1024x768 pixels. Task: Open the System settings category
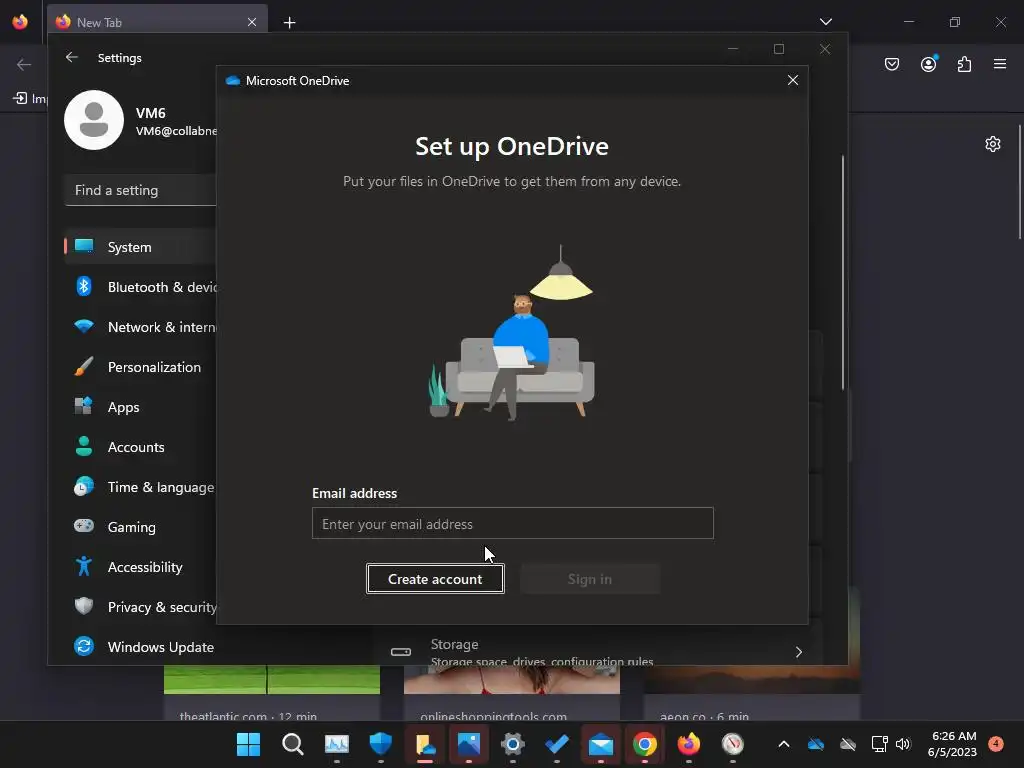pos(140,247)
